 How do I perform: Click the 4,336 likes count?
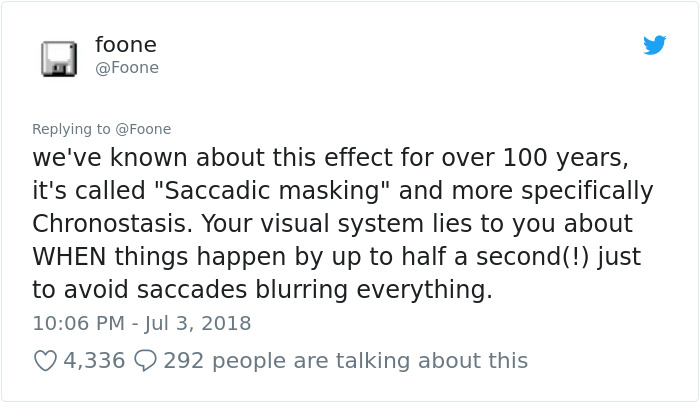pos(94,361)
